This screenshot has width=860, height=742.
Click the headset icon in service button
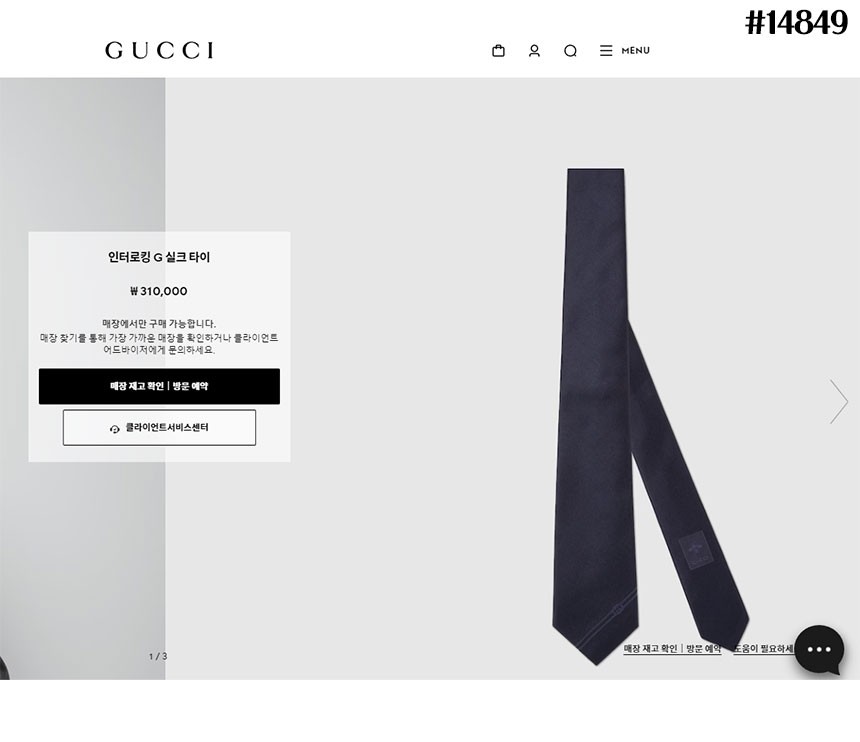point(115,429)
